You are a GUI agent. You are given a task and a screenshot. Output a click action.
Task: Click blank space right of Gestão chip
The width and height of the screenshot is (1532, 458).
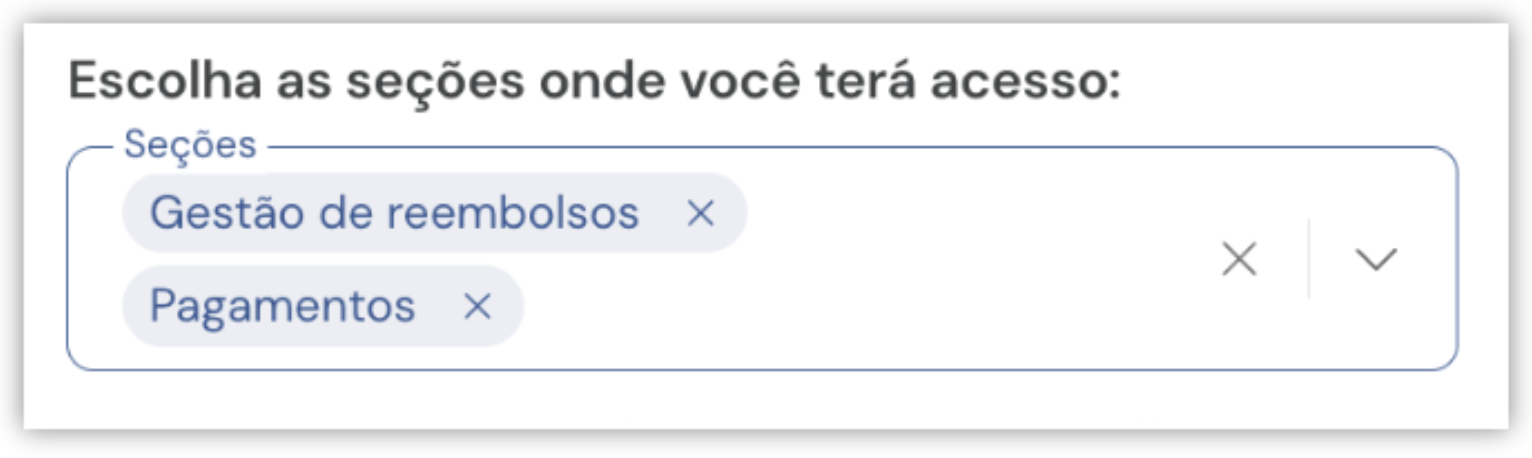[970, 212]
